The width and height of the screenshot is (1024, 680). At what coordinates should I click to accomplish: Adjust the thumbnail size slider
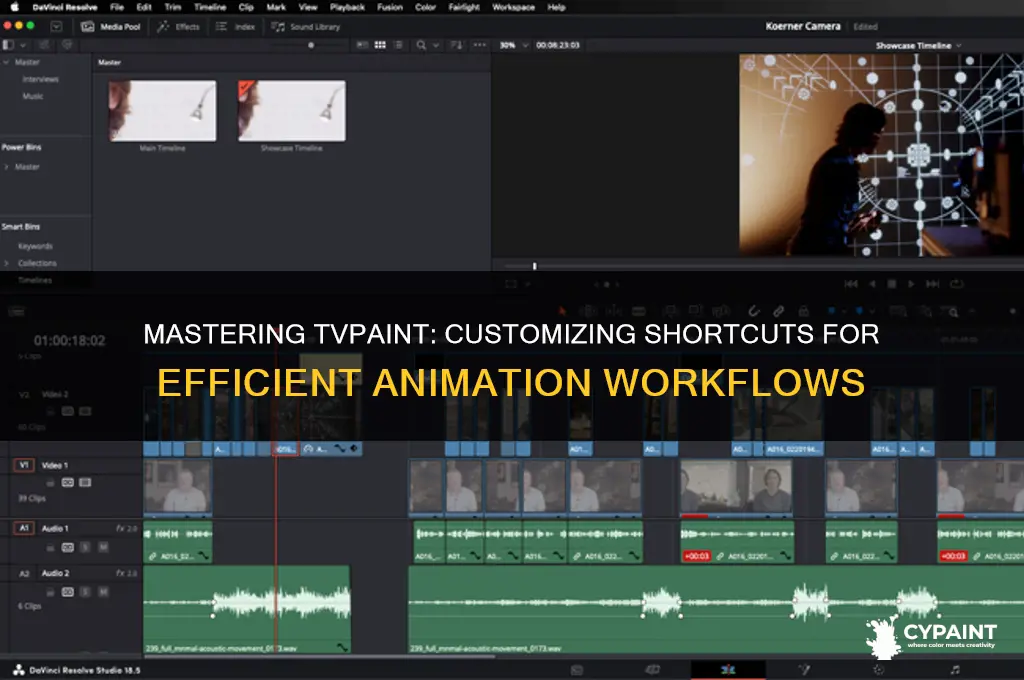[311, 45]
